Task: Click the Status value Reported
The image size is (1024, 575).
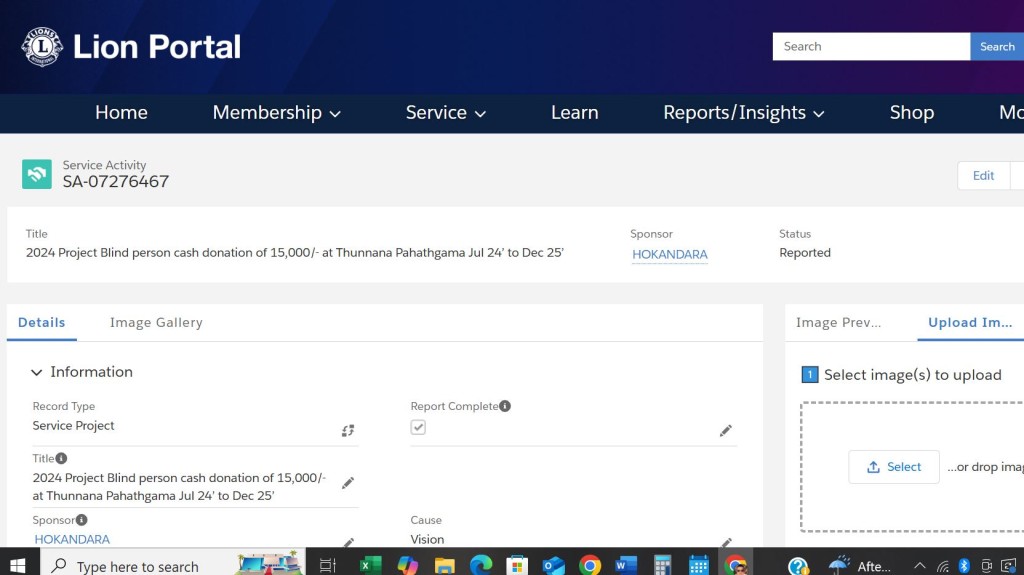Action: (805, 253)
